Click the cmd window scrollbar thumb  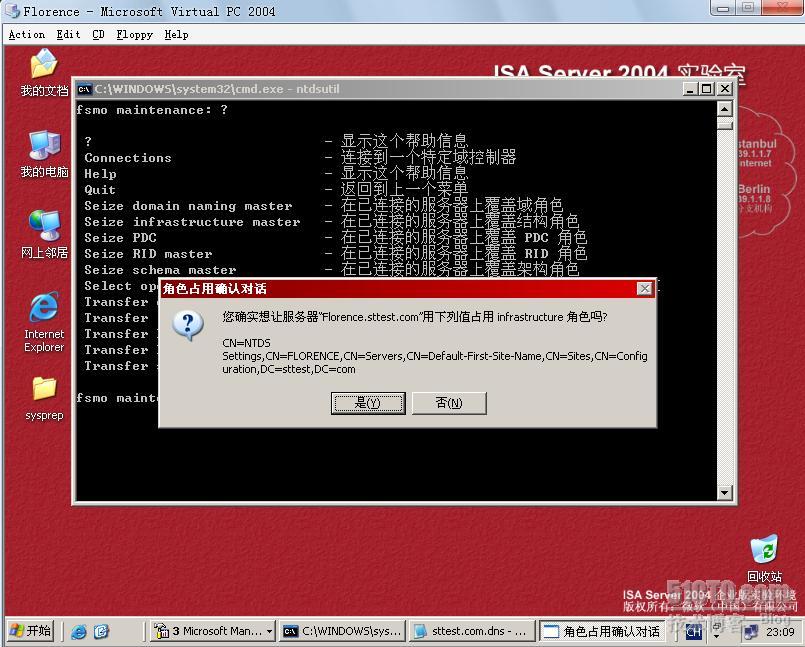pos(724,125)
